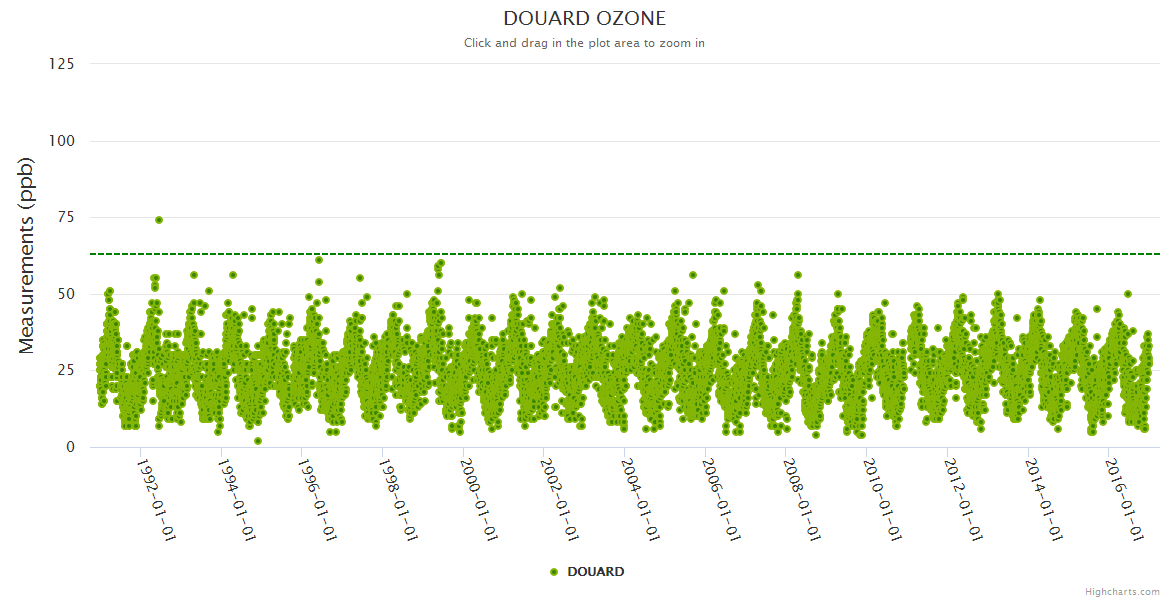Screen dimensions: 1170x600
Task: Click the 2000-01-01 x-axis label
Action: (x=479, y=500)
